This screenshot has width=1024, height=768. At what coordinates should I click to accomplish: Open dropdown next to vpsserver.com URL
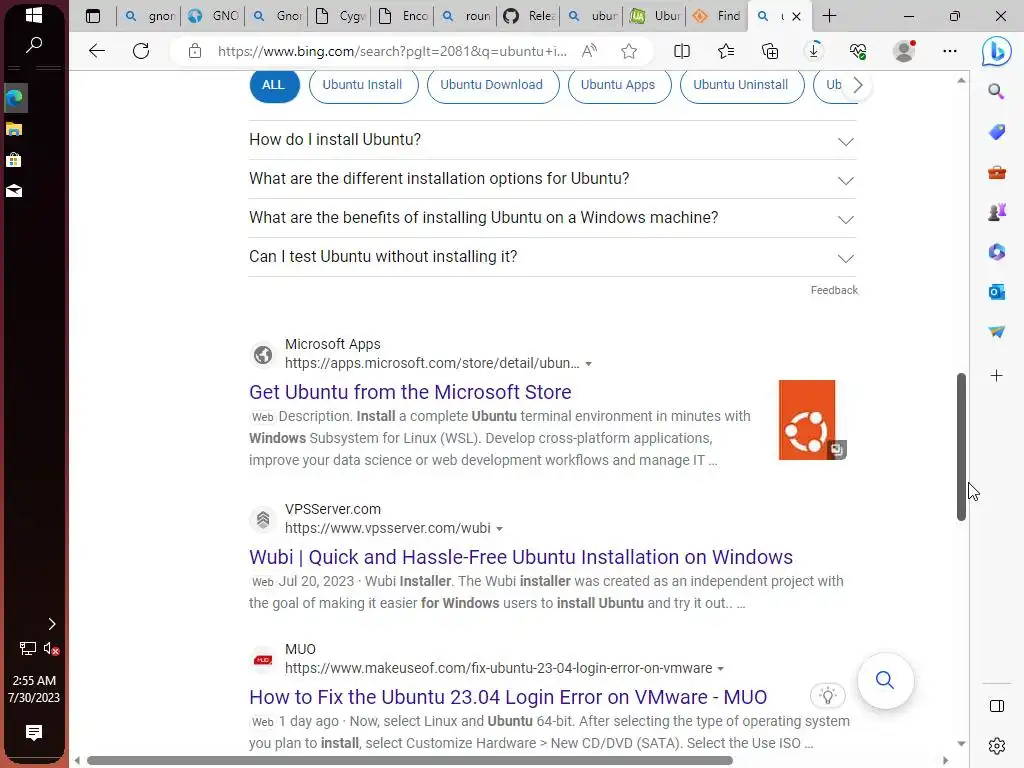pos(500,528)
